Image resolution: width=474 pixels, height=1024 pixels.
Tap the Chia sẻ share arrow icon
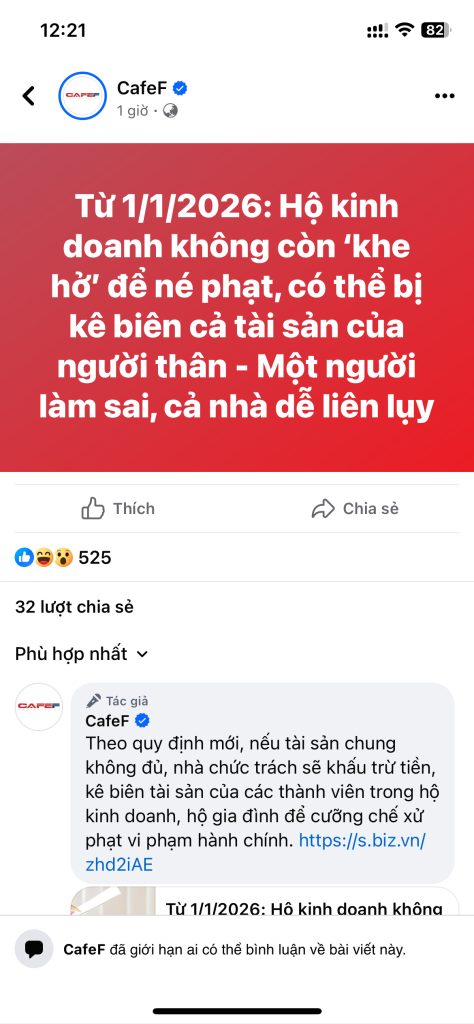(323, 509)
